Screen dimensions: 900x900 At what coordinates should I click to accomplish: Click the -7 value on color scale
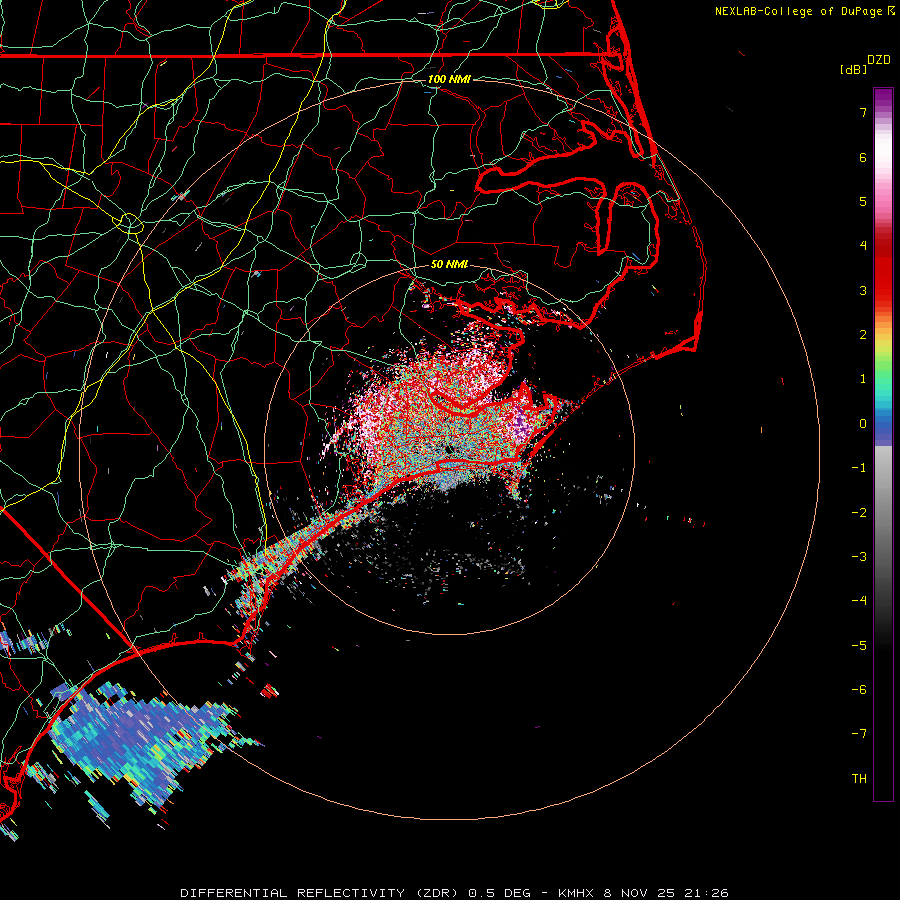click(859, 734)
